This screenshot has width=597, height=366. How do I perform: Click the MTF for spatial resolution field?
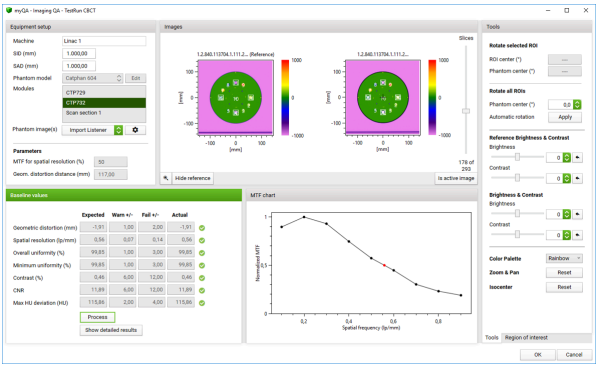coord(110,162)
